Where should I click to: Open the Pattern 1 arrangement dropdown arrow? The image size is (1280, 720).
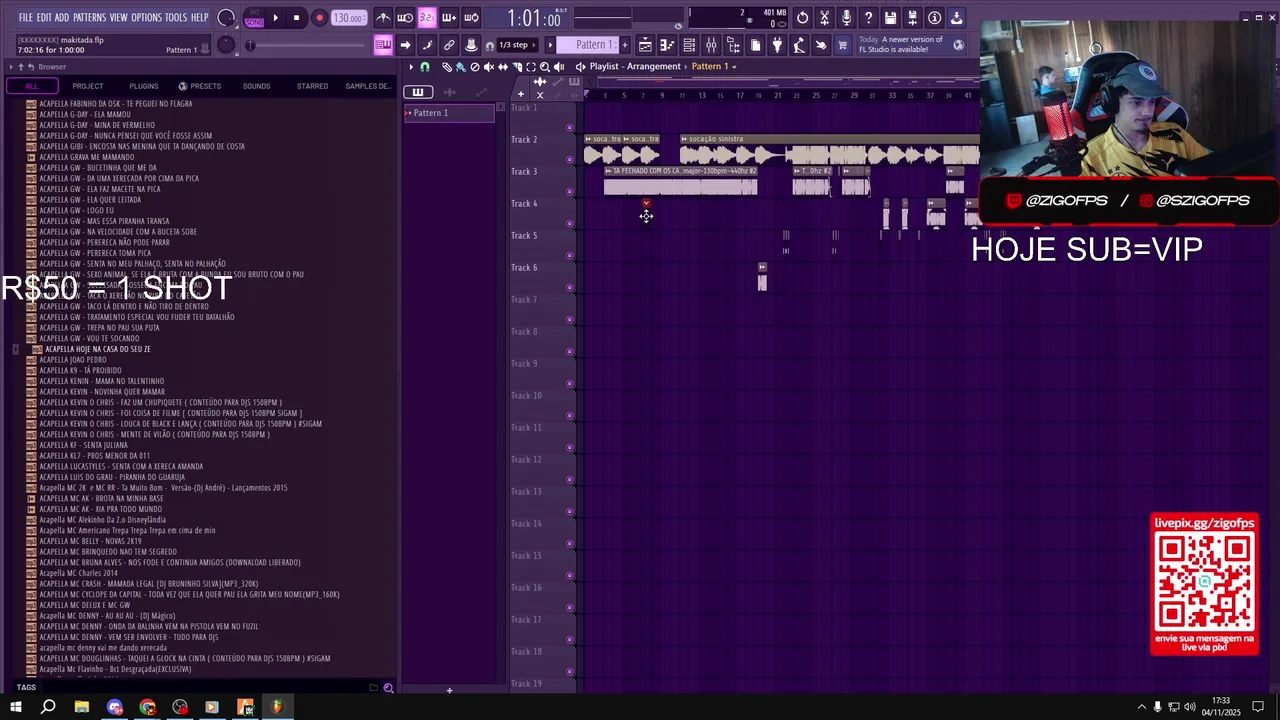734,67
